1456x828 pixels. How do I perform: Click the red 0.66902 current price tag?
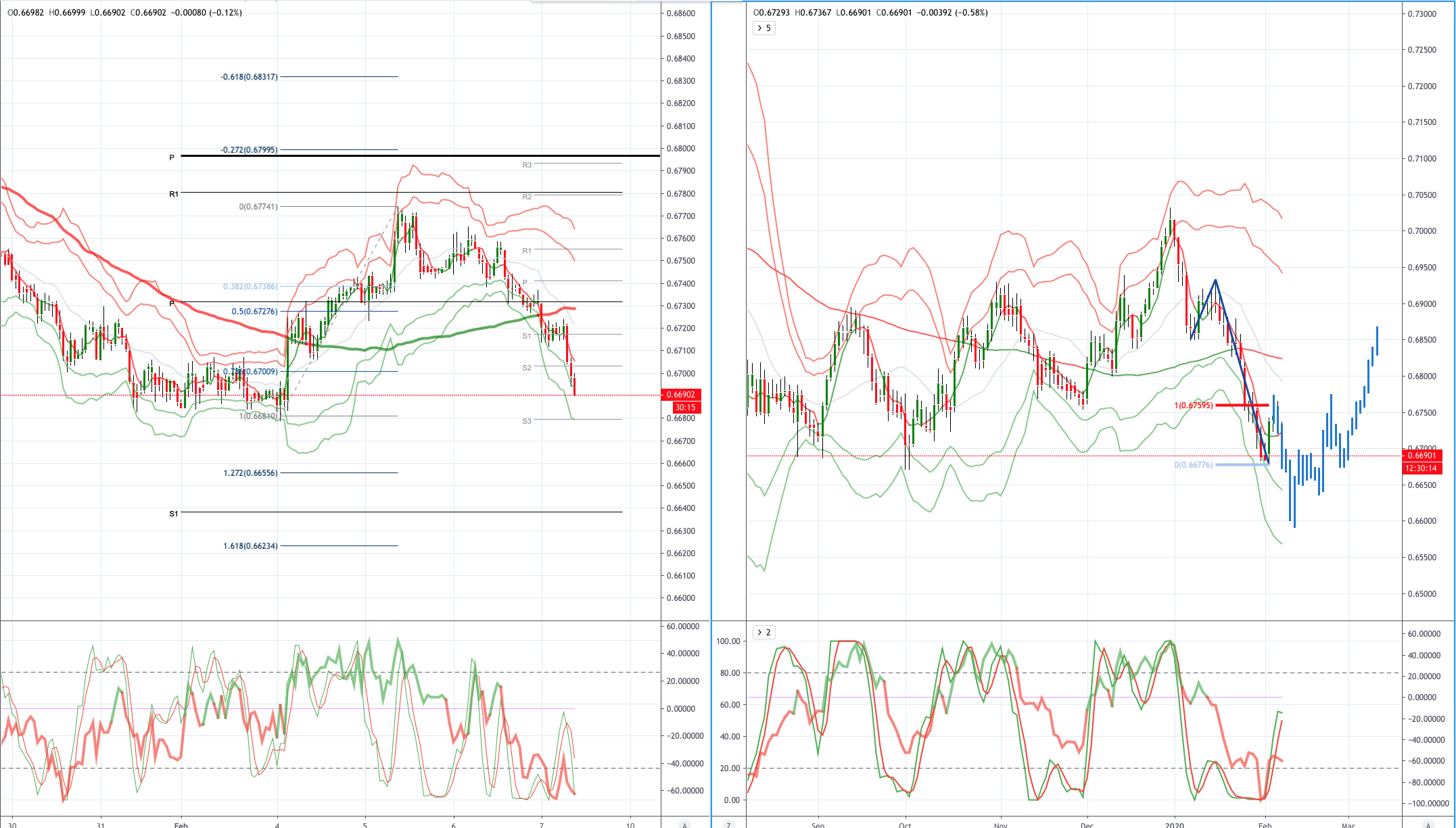680,395
